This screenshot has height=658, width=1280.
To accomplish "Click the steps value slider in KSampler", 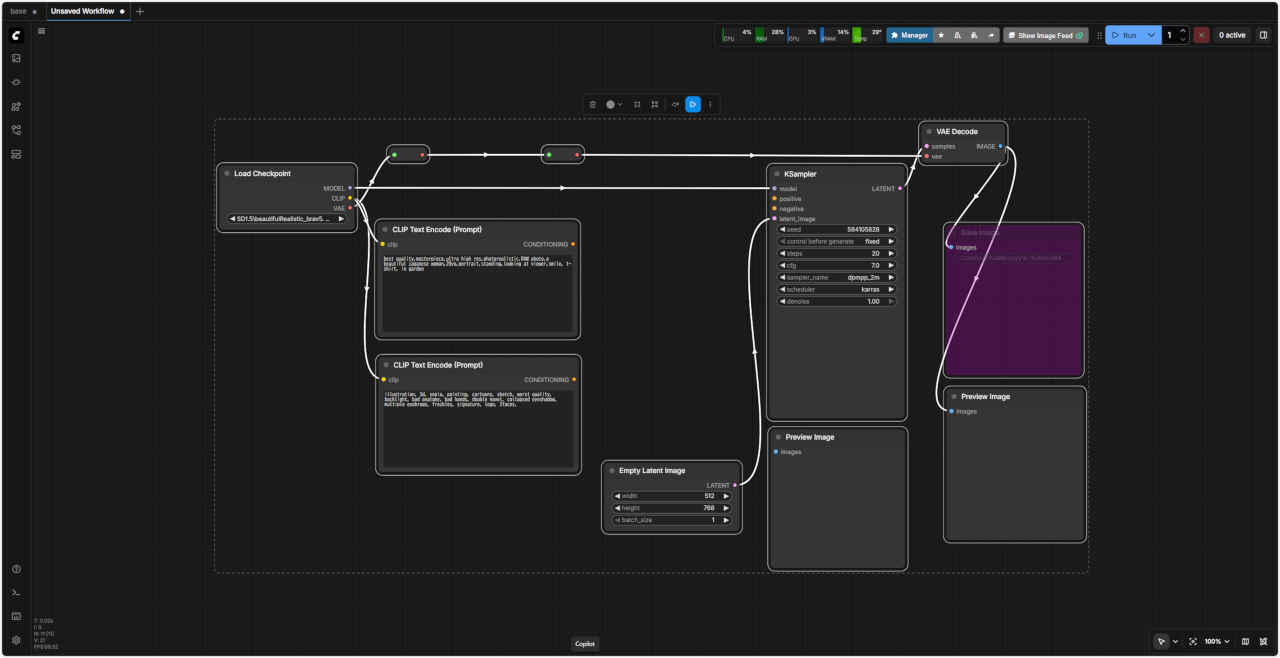I will (836, 253).
